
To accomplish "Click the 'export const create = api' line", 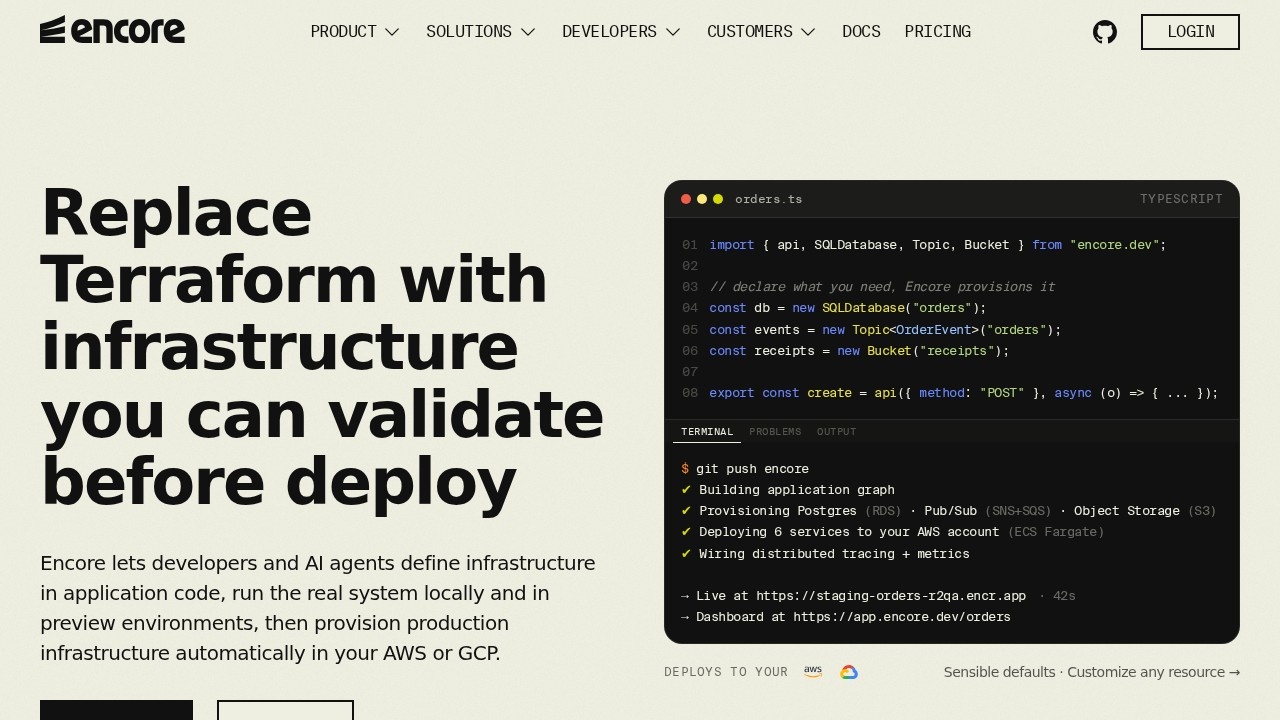I will coord(964,393).
